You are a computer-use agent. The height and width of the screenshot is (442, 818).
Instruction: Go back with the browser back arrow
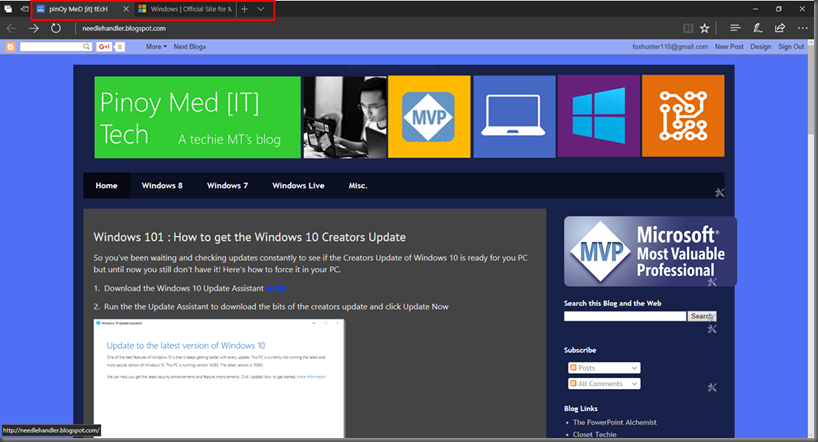[11, 28]
